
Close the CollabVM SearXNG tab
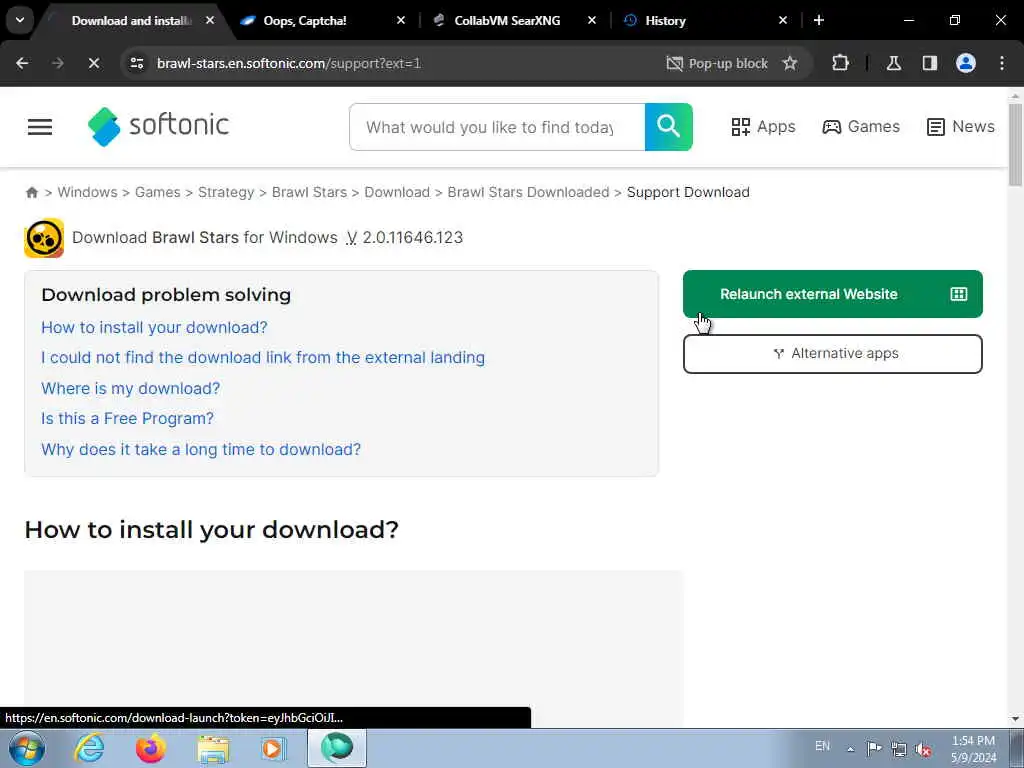(x=592, y=20)
